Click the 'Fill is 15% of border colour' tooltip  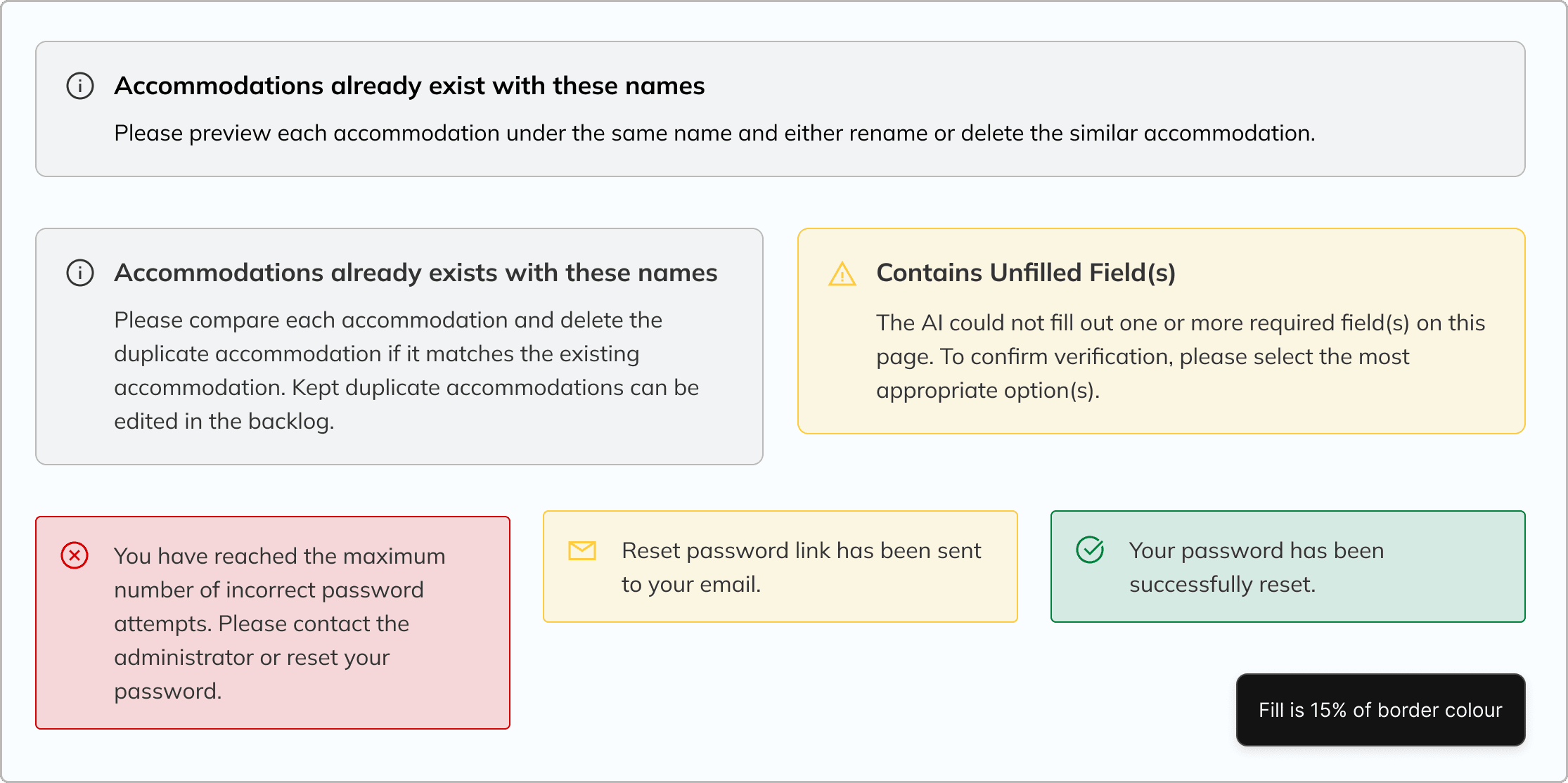tap(1380, 710)
